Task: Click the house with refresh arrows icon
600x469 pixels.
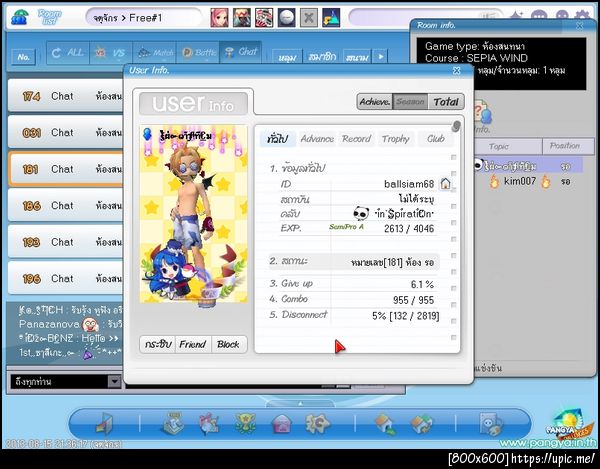Action: pos(421,425)
